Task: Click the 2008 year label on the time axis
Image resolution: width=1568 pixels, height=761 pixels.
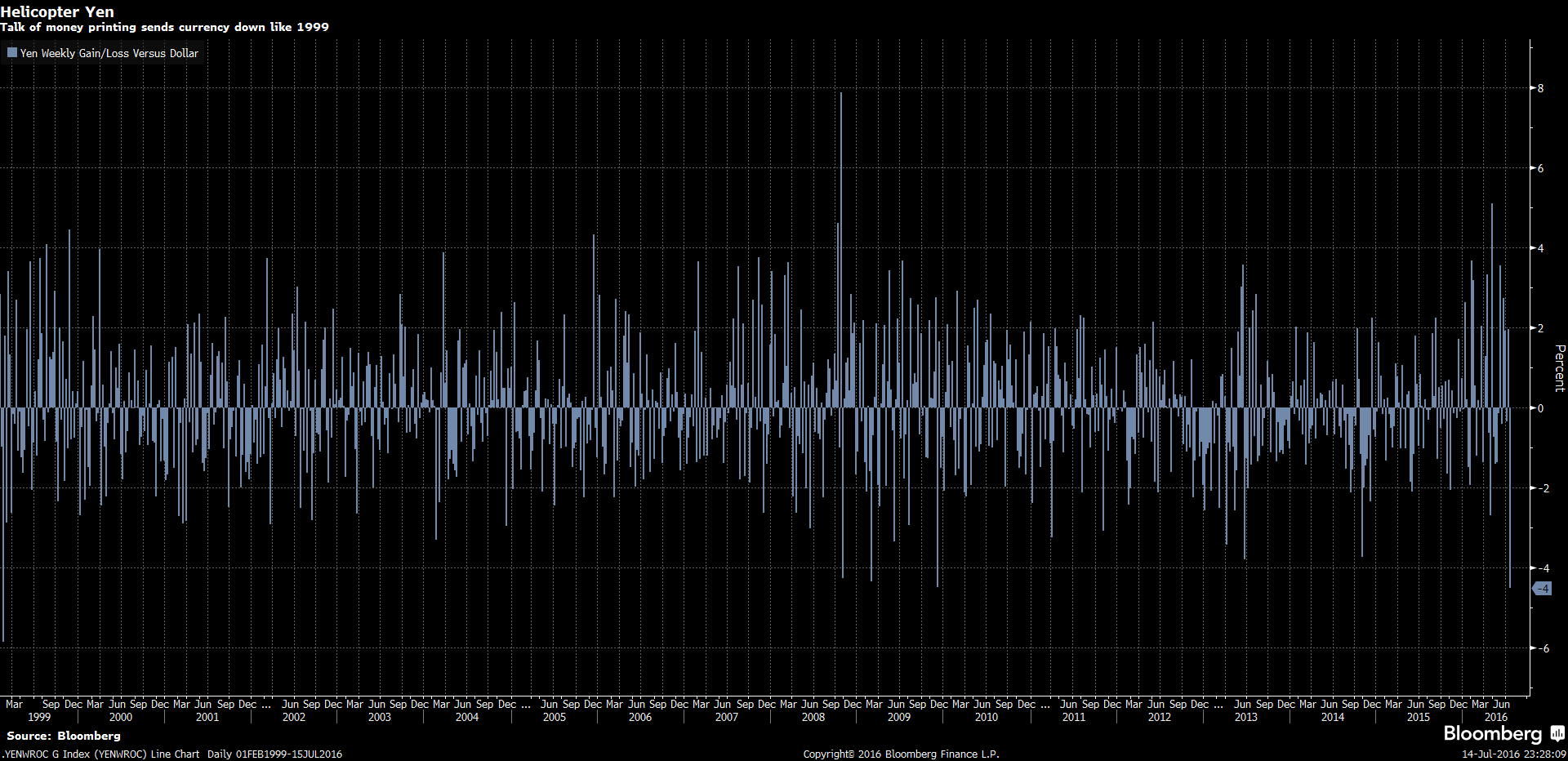Action: [x=813, y=717]
